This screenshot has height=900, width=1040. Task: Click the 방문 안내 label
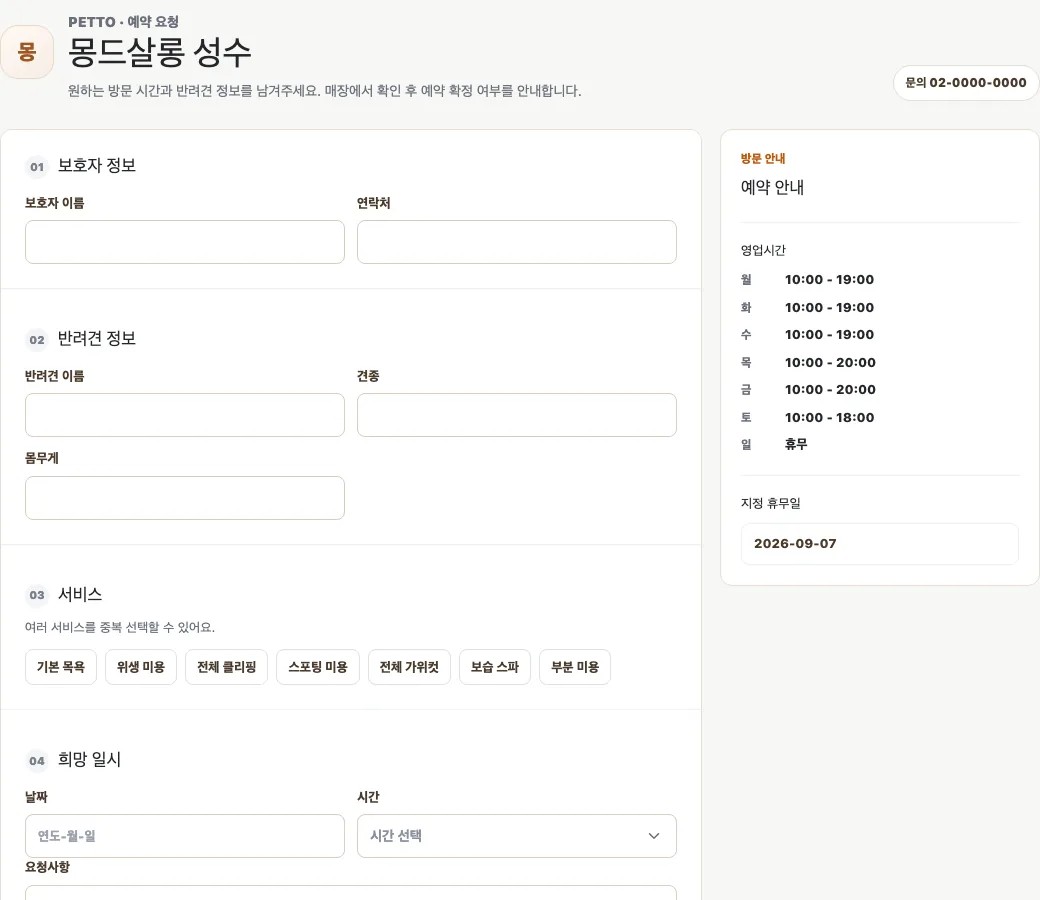pos(763,159)
